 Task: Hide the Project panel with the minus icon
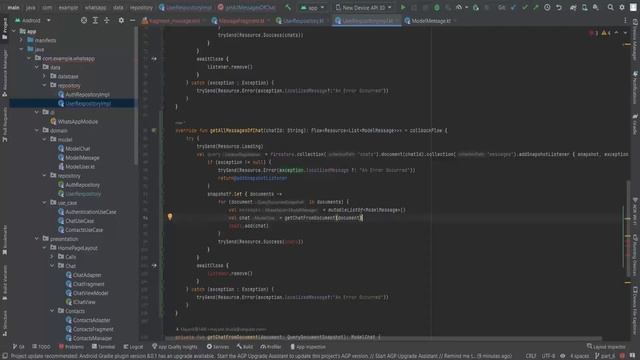(x=132, y=20)
